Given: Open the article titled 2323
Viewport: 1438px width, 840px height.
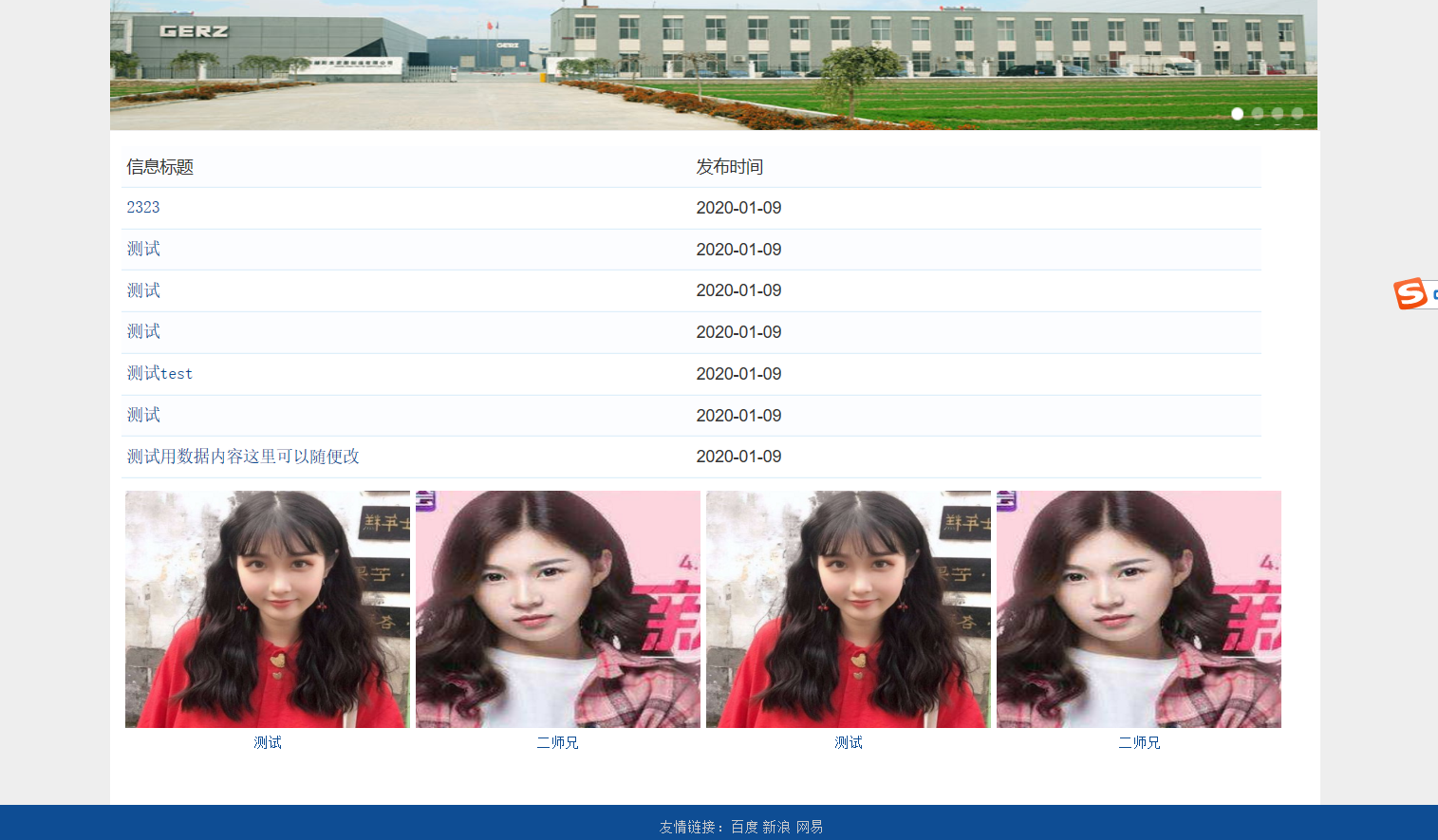Looking at the screenshot, I should coord(143,208).
